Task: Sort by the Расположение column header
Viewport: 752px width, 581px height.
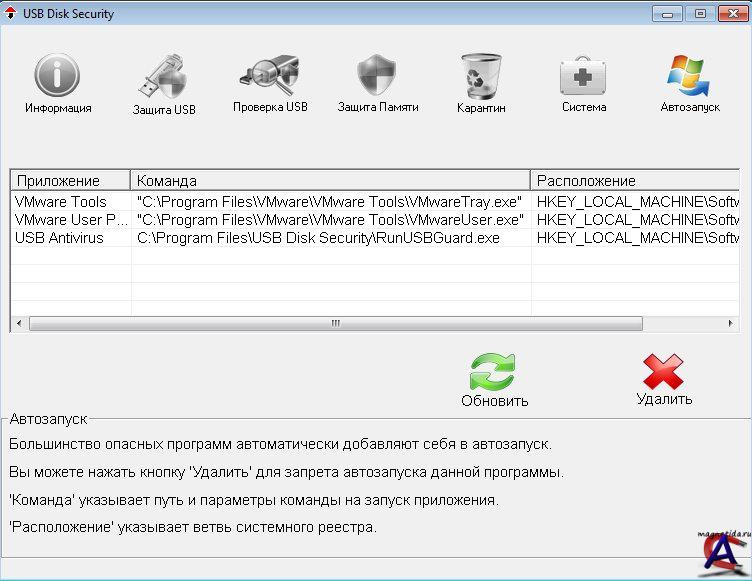Action: 635,181
